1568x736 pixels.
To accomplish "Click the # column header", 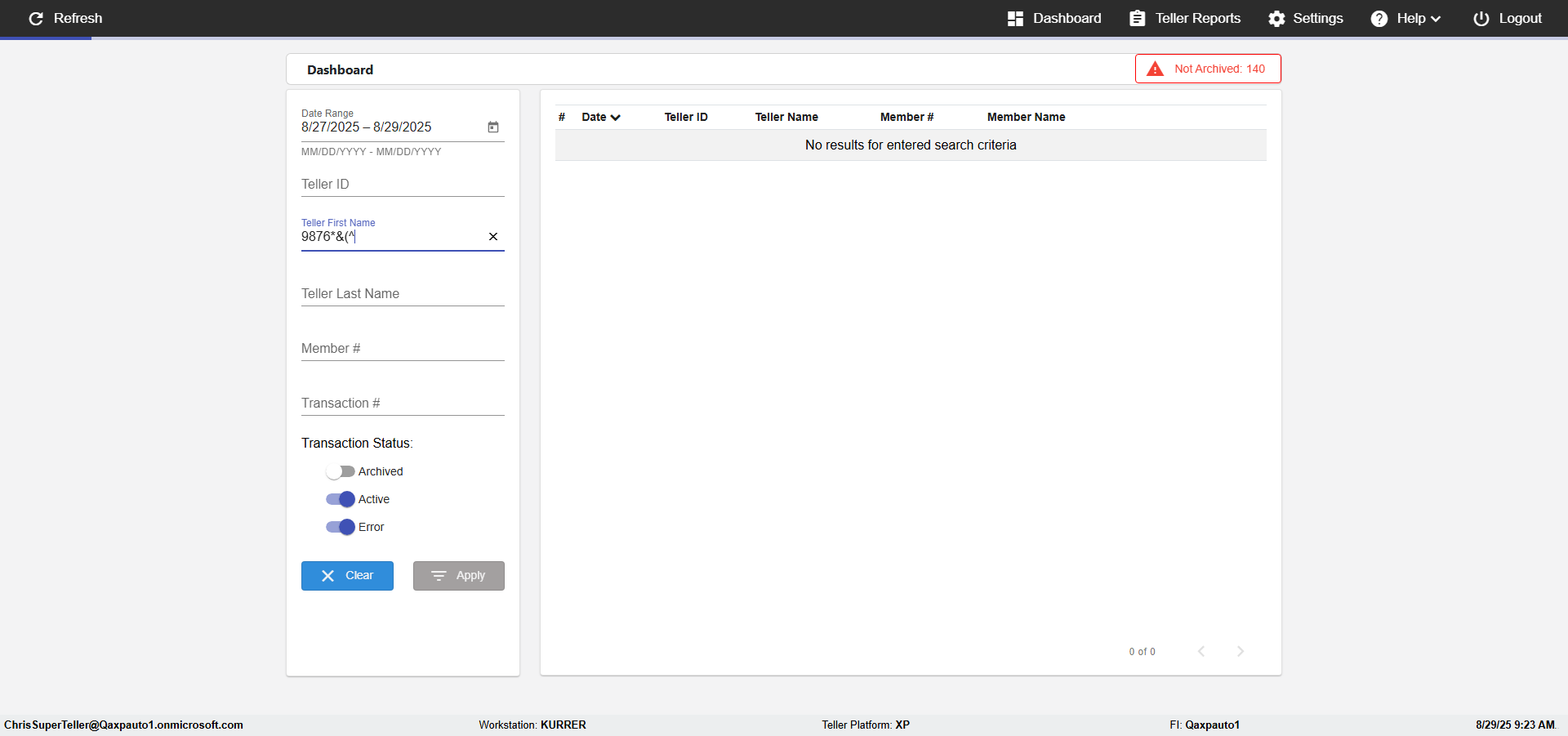I will pyautogui.click(x=562, y=117).
